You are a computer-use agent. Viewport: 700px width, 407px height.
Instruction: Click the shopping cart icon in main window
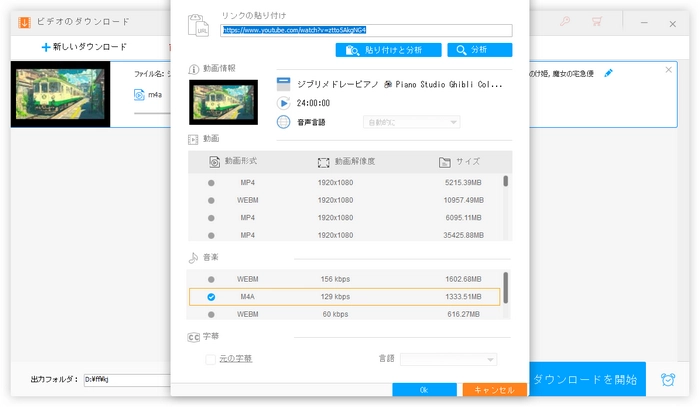[x=596, y=21]
